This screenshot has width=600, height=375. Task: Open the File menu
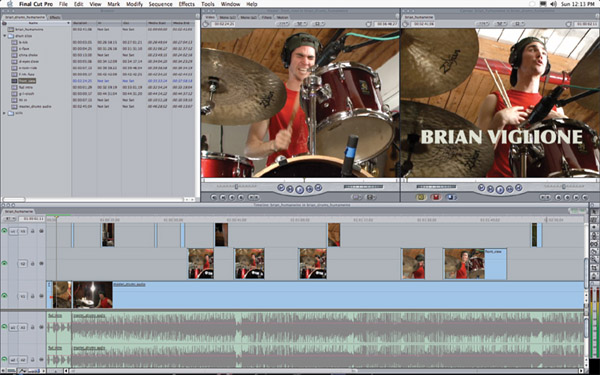[63, 4]
